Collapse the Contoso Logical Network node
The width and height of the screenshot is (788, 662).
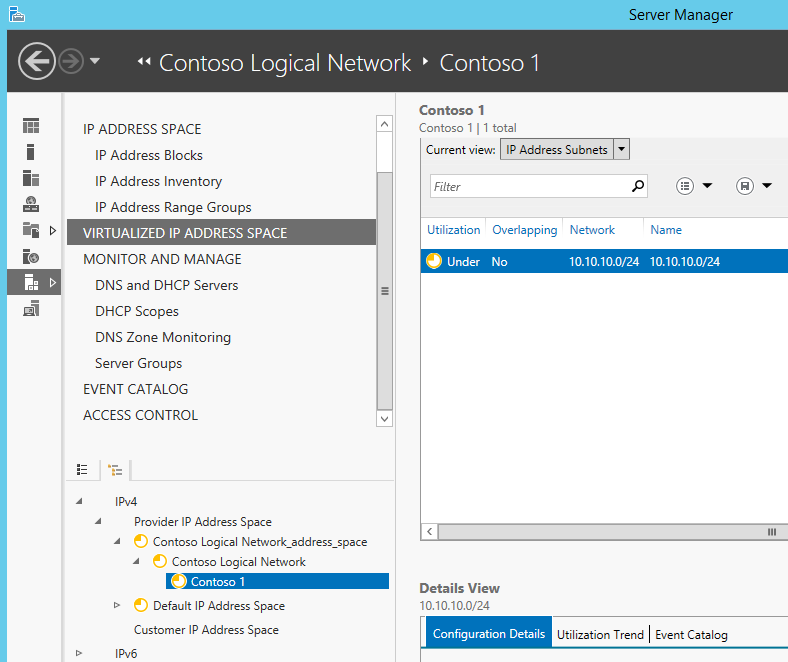tap(136, 561)
